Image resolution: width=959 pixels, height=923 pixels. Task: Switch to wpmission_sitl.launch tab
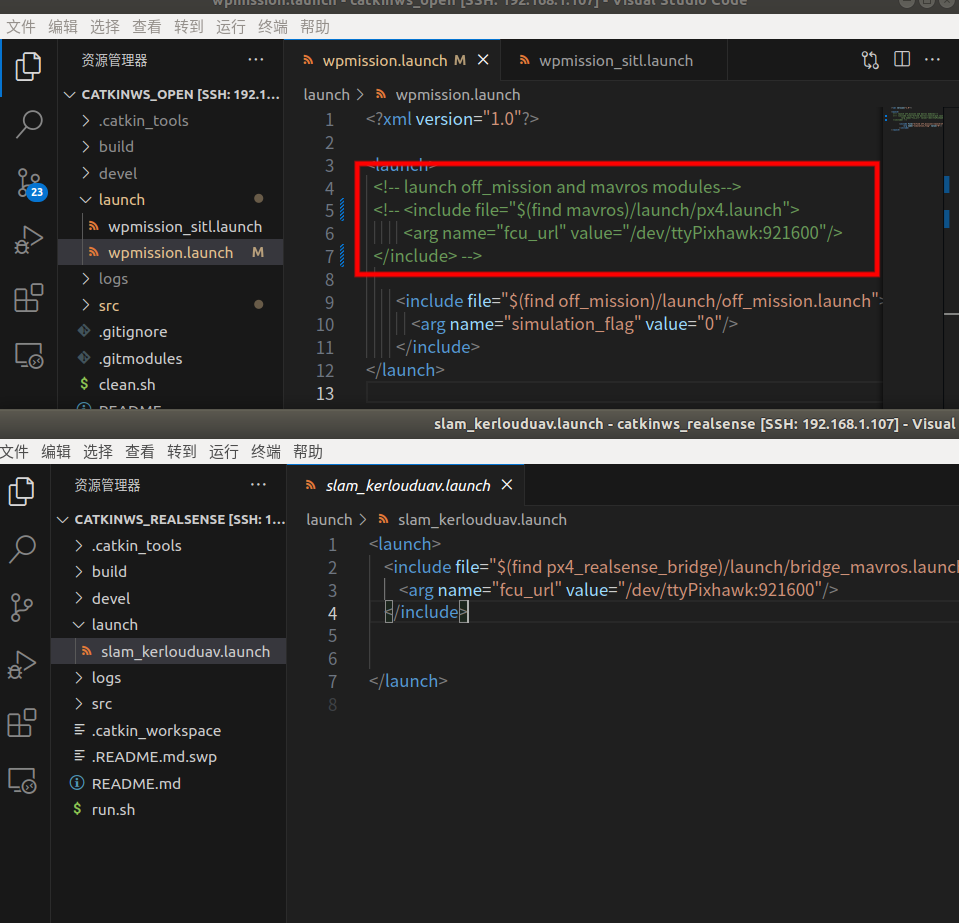tap(615, 60)
